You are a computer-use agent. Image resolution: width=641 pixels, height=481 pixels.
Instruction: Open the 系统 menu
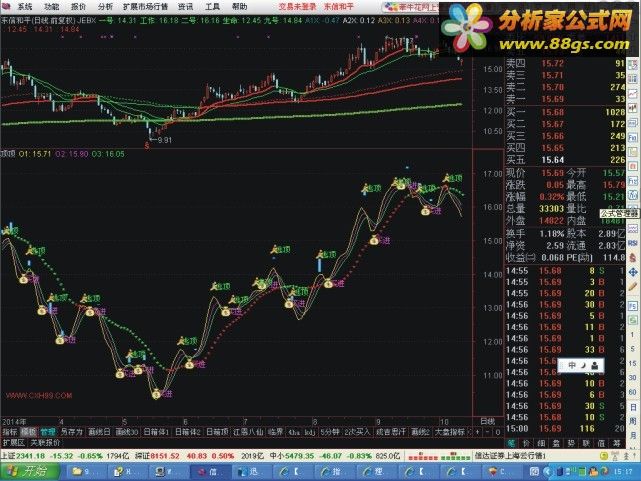pos(25,7)
